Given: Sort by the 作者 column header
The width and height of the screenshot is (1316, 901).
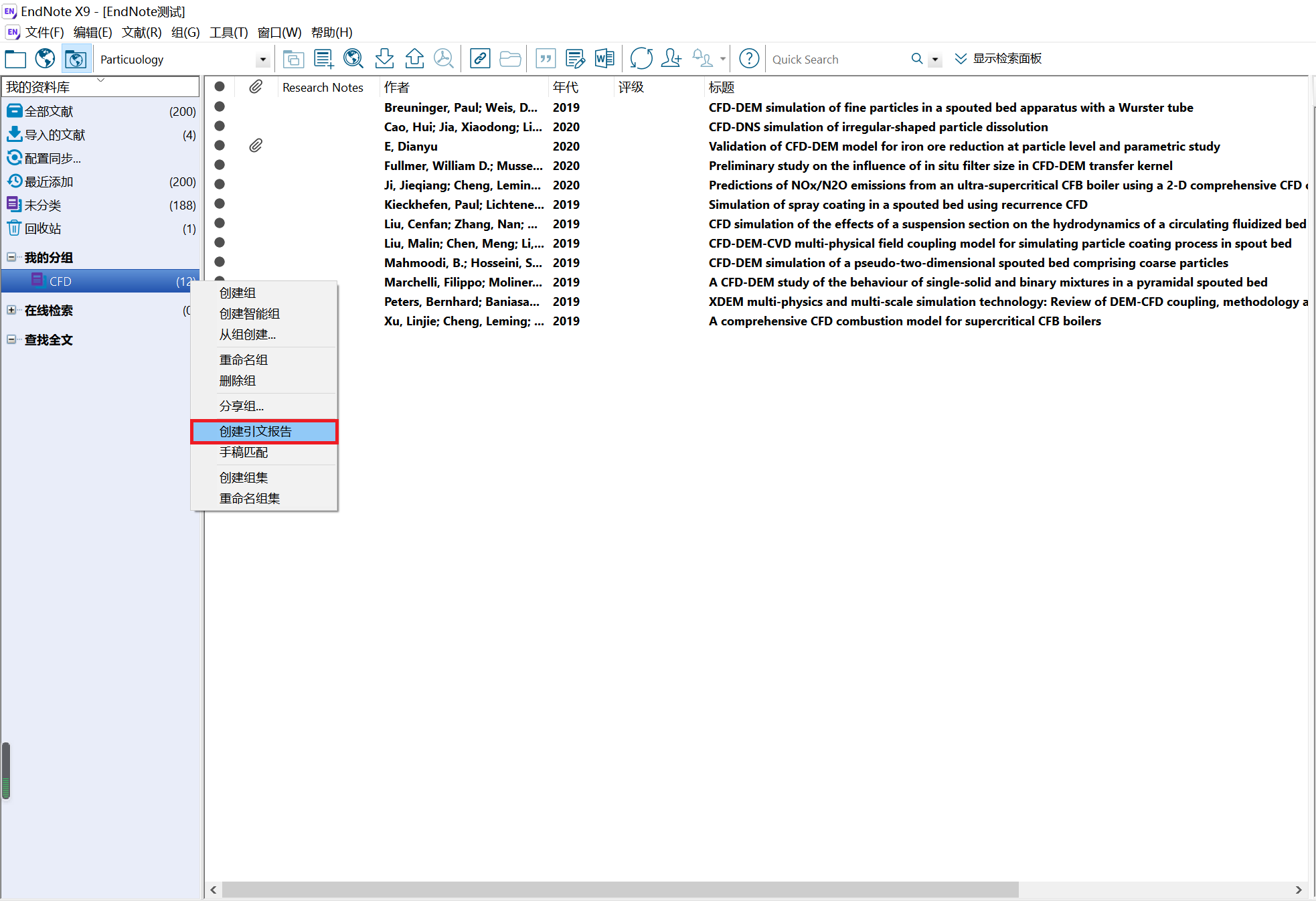Looking at the screenshot, I should (x=464, y=87).
